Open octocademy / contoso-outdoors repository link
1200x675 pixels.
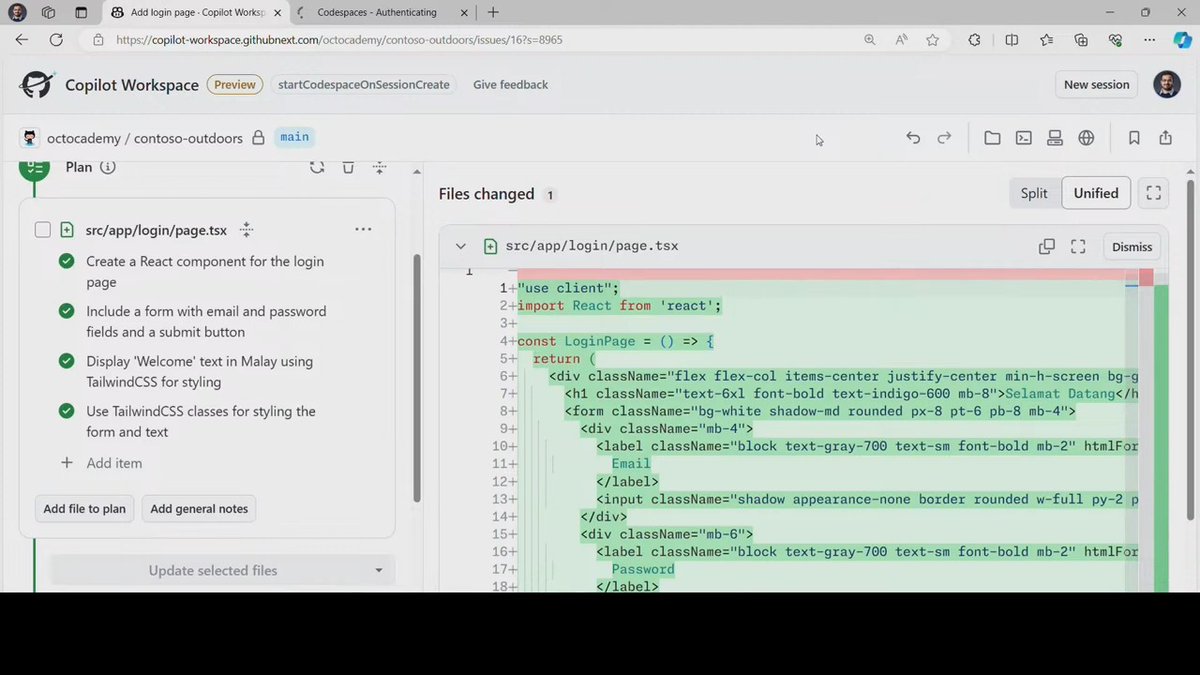145,138
